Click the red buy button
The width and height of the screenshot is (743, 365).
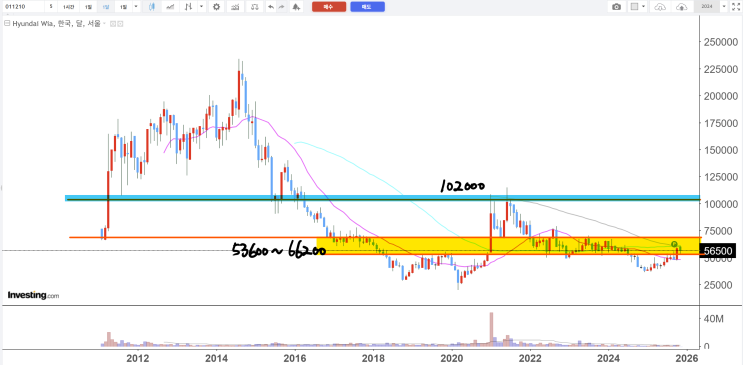pos(329,7)
